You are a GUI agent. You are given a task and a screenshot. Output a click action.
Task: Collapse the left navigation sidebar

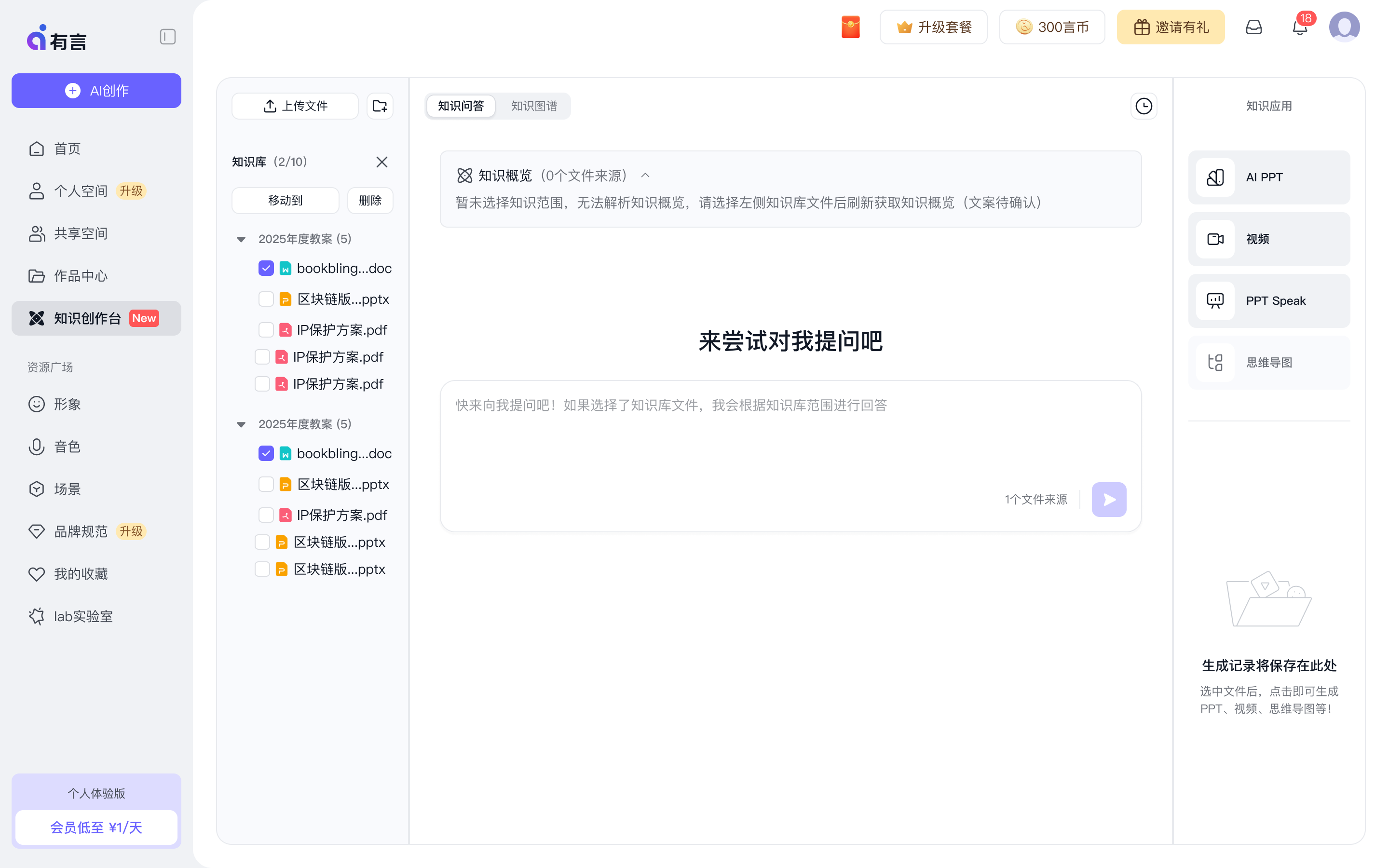coord(167,37)
